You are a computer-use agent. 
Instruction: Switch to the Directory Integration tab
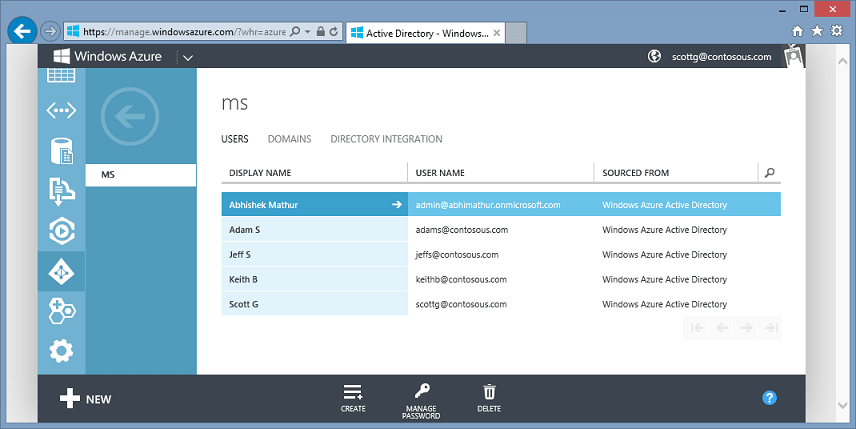tap(387, 139)
